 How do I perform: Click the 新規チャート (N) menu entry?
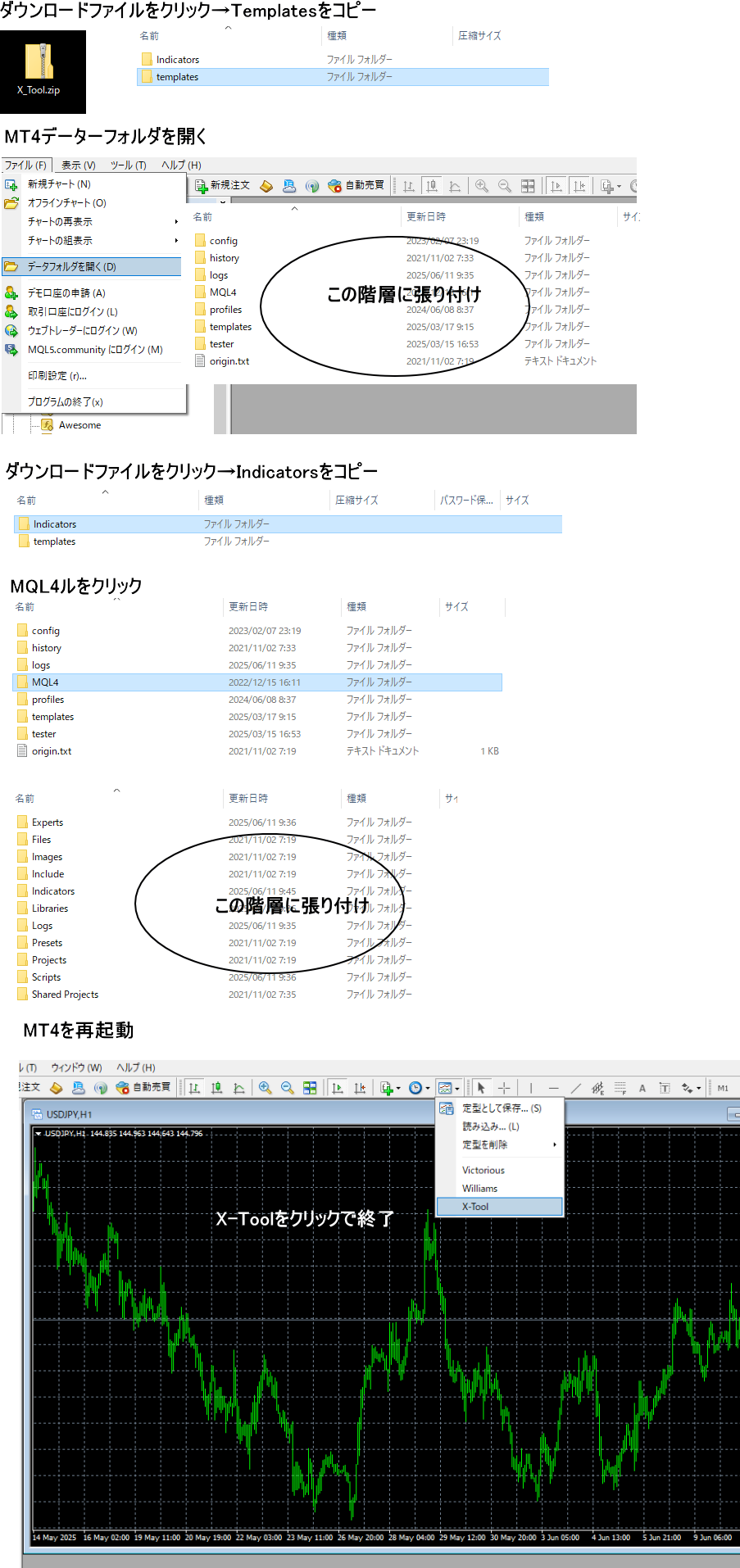(59, 184)
